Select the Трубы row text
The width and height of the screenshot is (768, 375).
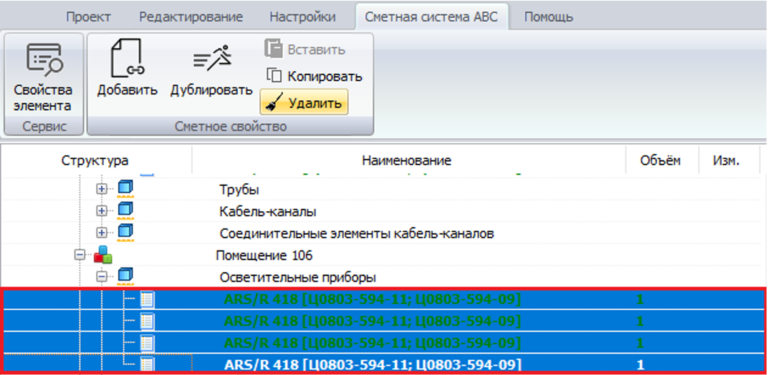coord(239,190)
